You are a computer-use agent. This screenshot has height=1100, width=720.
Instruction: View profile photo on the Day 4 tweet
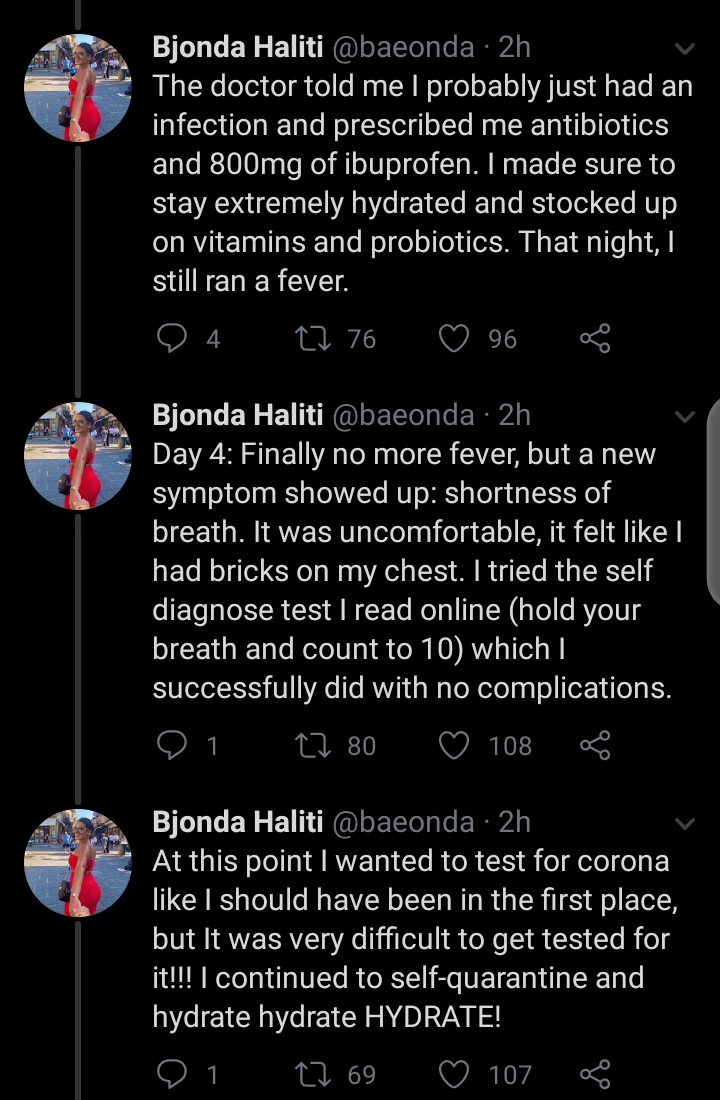(x=77, y=456)
